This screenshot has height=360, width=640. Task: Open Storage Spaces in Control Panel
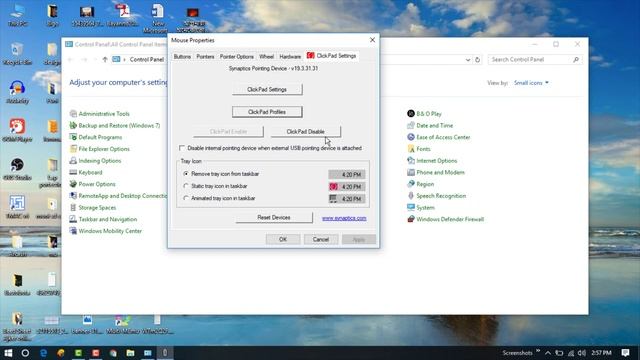click(97, 208)
